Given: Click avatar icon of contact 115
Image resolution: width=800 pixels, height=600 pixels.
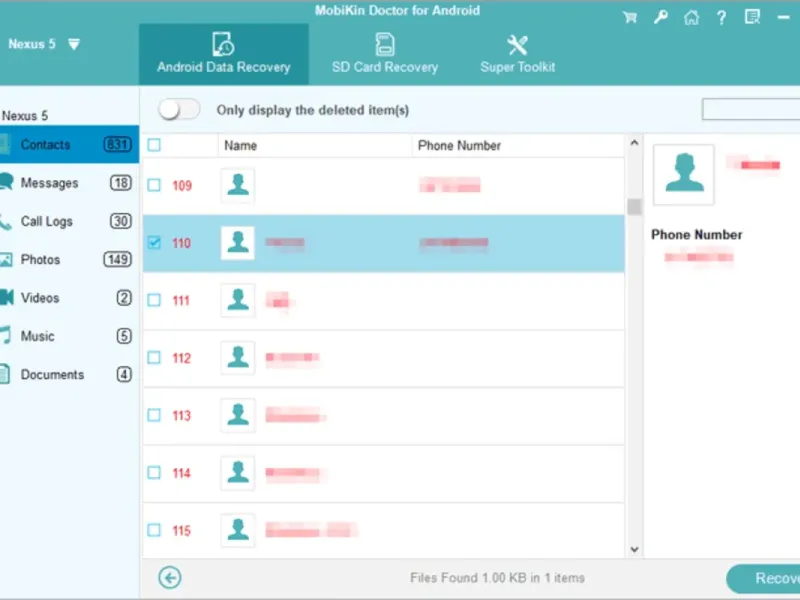Looking at the screenshot, I should (x=238, y=530).
